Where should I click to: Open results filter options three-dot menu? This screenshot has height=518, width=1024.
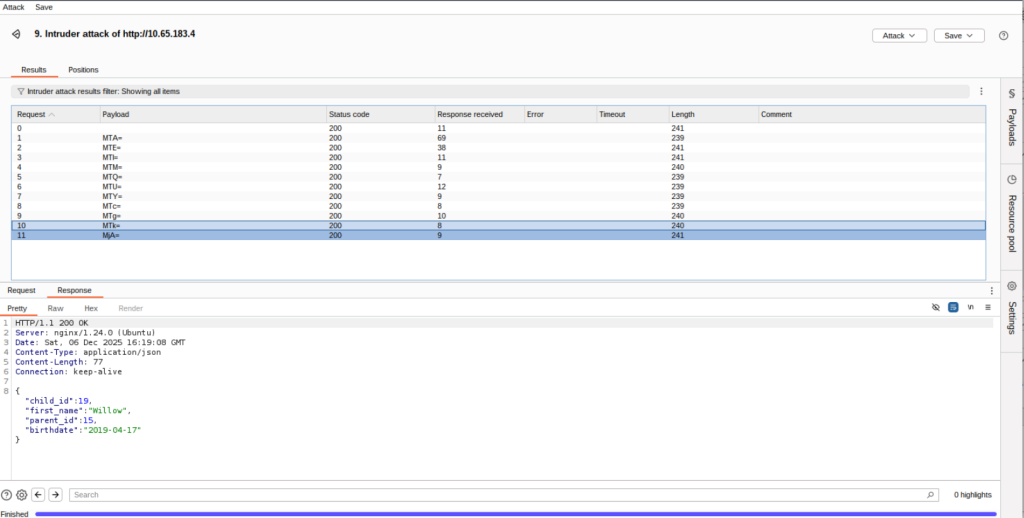[981, 91]
